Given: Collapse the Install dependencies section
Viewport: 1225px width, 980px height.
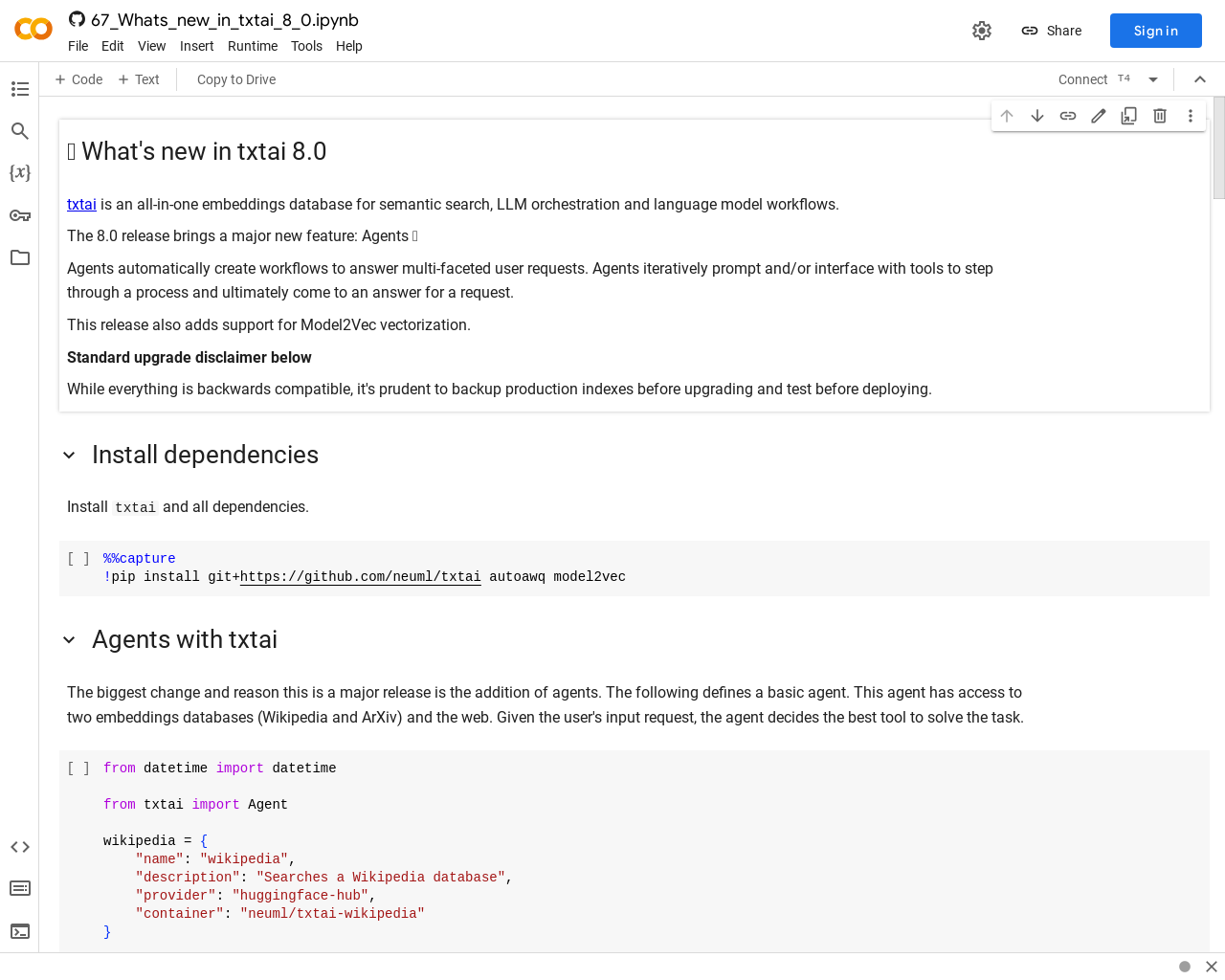Looking at the screenshot, I should (69, 456).
